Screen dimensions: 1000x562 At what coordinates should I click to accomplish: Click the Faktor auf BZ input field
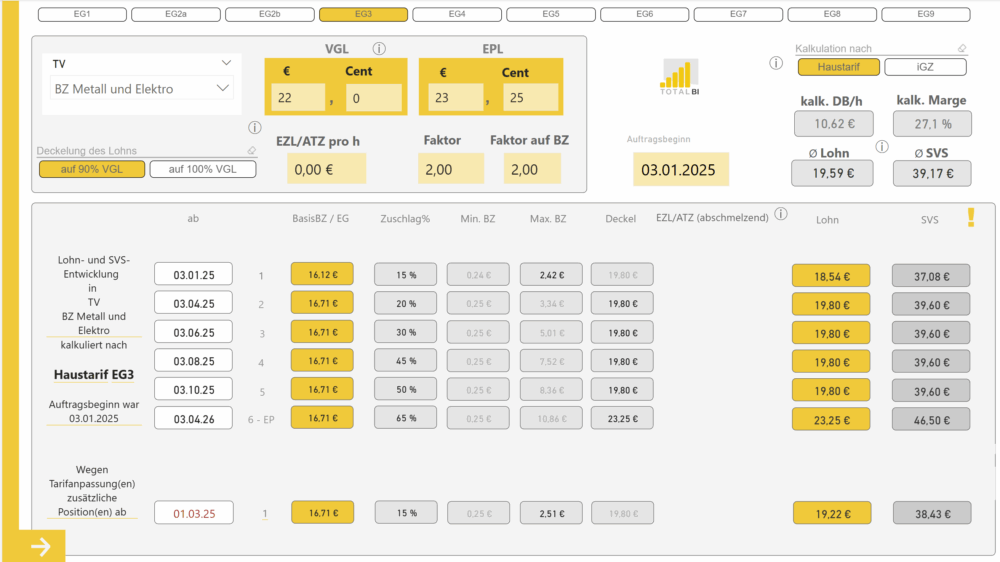(532, 170)
